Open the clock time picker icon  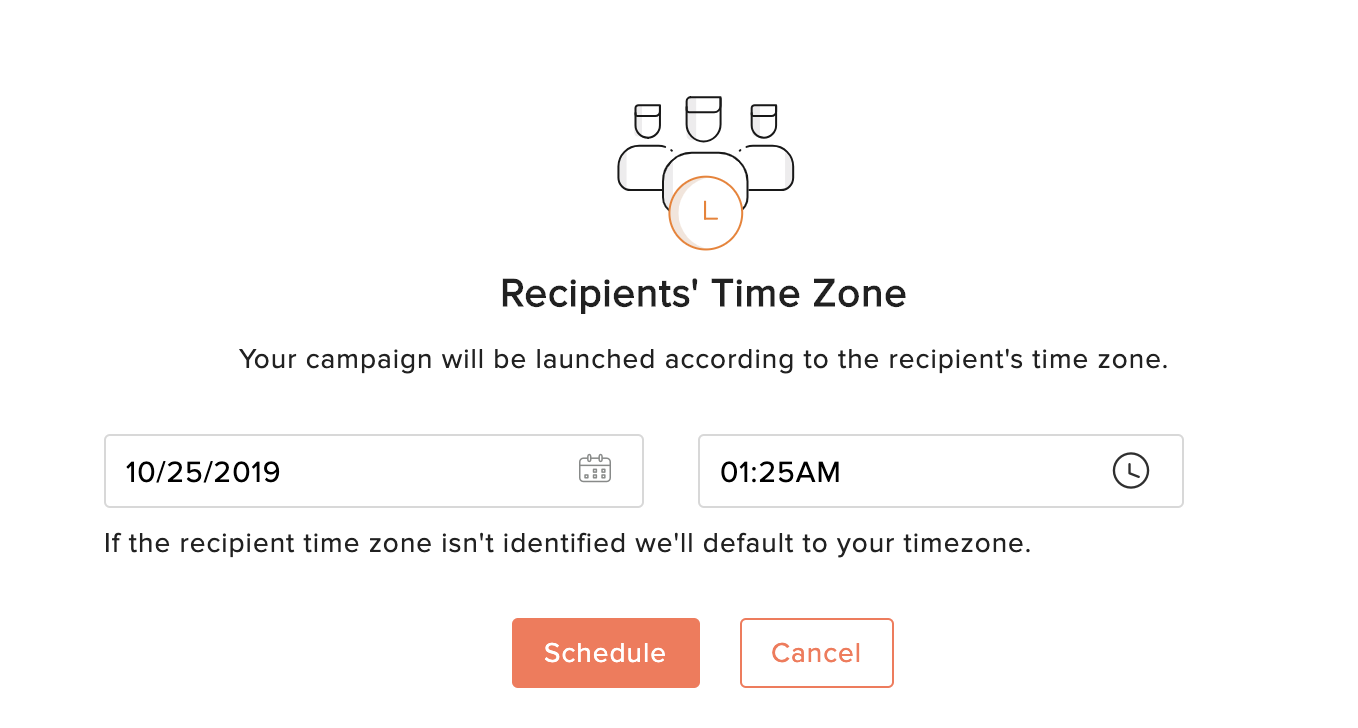pos(1131,470)
